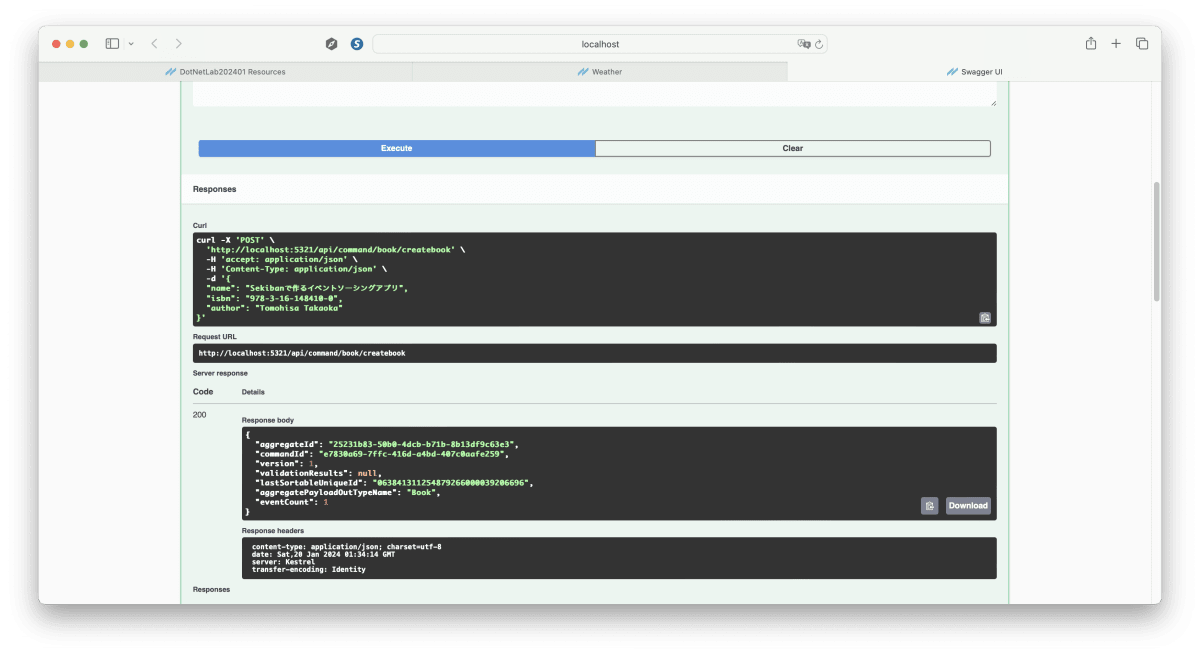Click the content-type response header line
The height and width of the screenshot is (655, 1200).
click(x=346, y=547)
